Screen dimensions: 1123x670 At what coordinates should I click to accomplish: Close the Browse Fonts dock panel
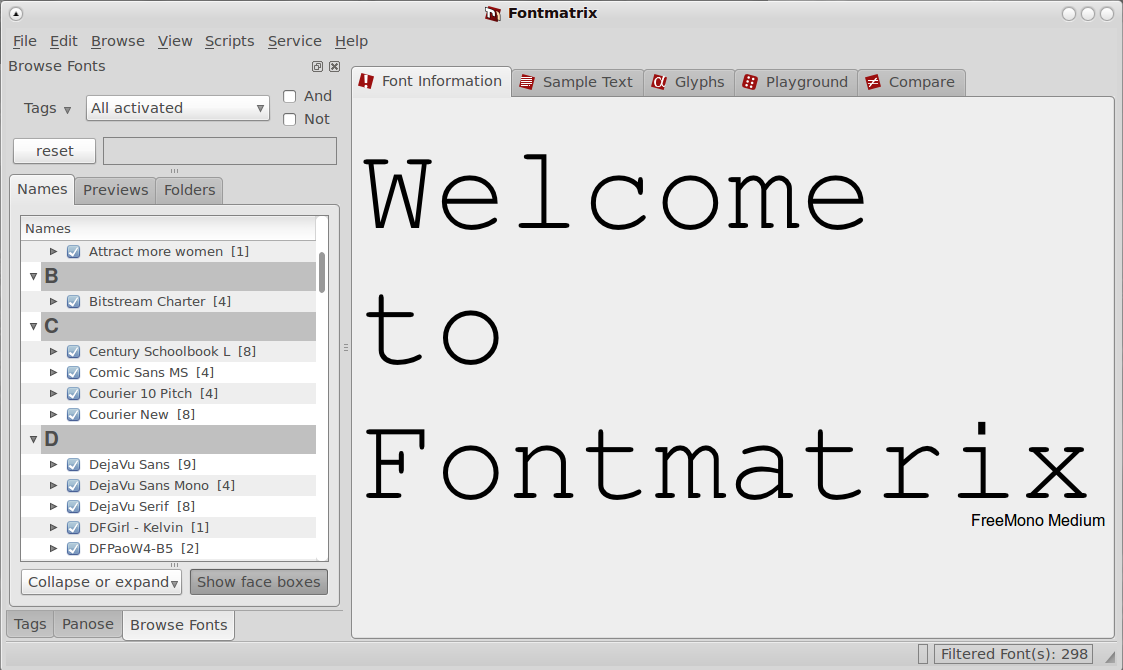pos(334,67)
